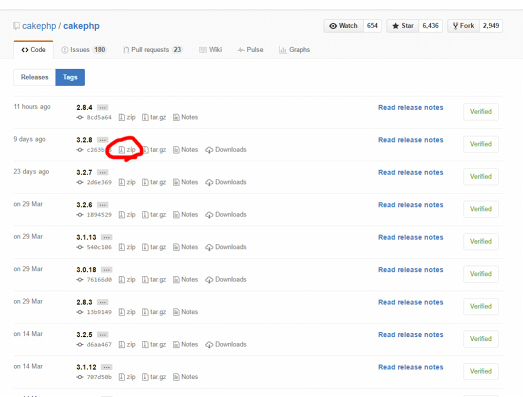Image resolution: width=523 pixels, height=397 pixels.
Task: Expand the ellipsis next to tag 3.2.7
Action: [102, 172]
